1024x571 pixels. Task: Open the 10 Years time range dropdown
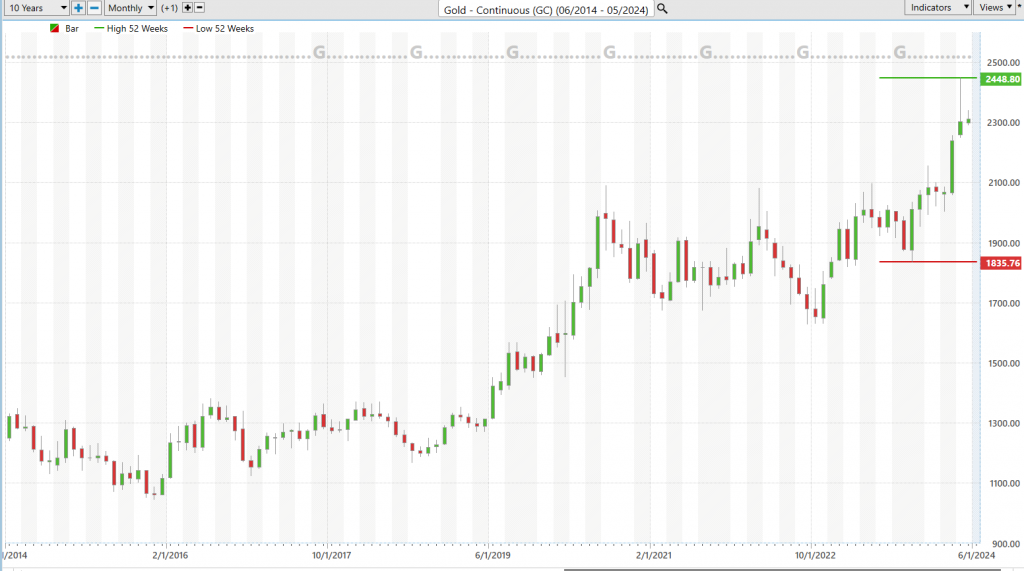[35, 8]
